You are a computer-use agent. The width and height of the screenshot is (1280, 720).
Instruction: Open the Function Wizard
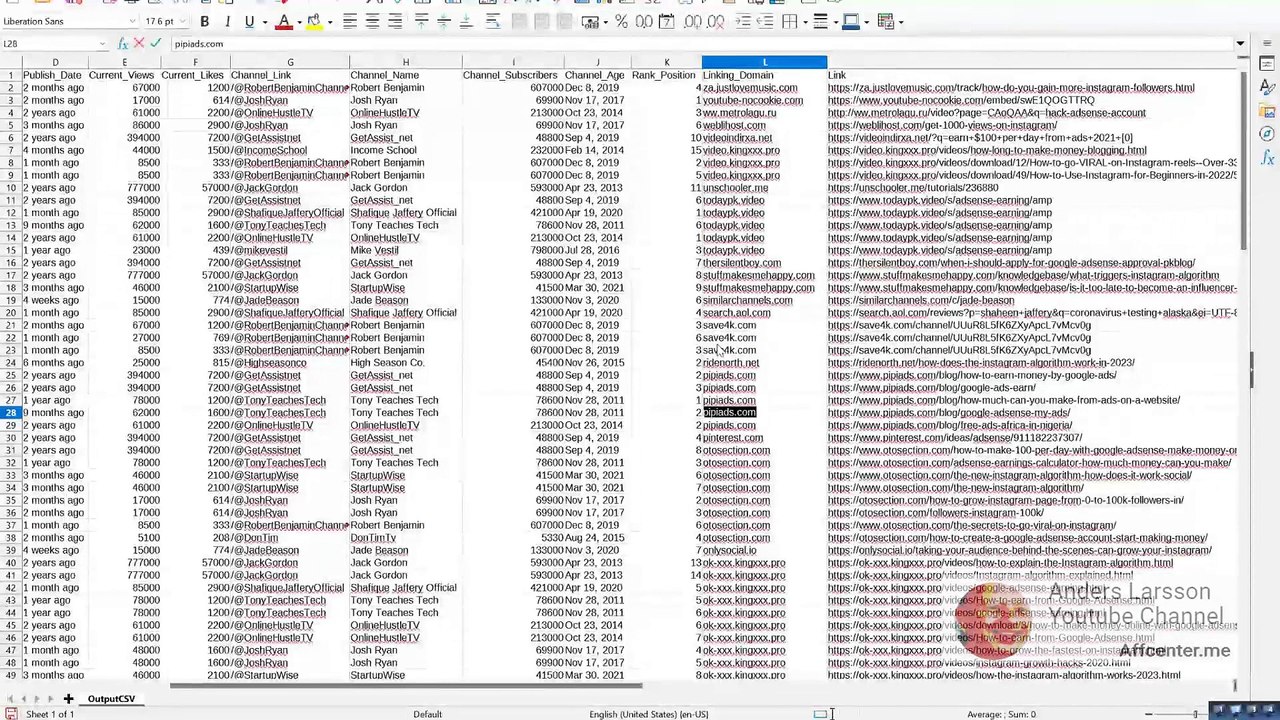coord(123,44)
